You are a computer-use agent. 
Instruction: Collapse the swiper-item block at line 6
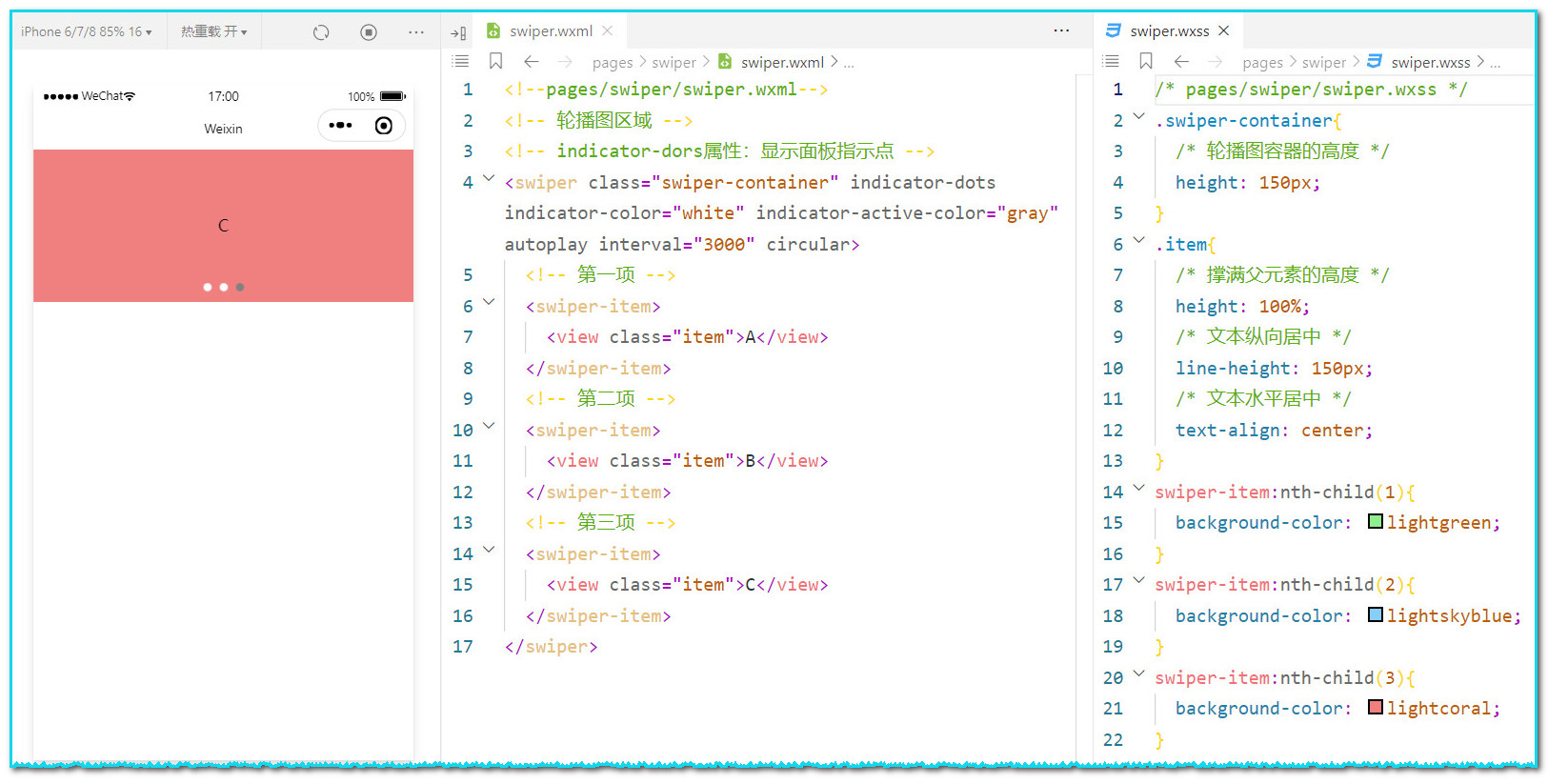pos(489,302)
